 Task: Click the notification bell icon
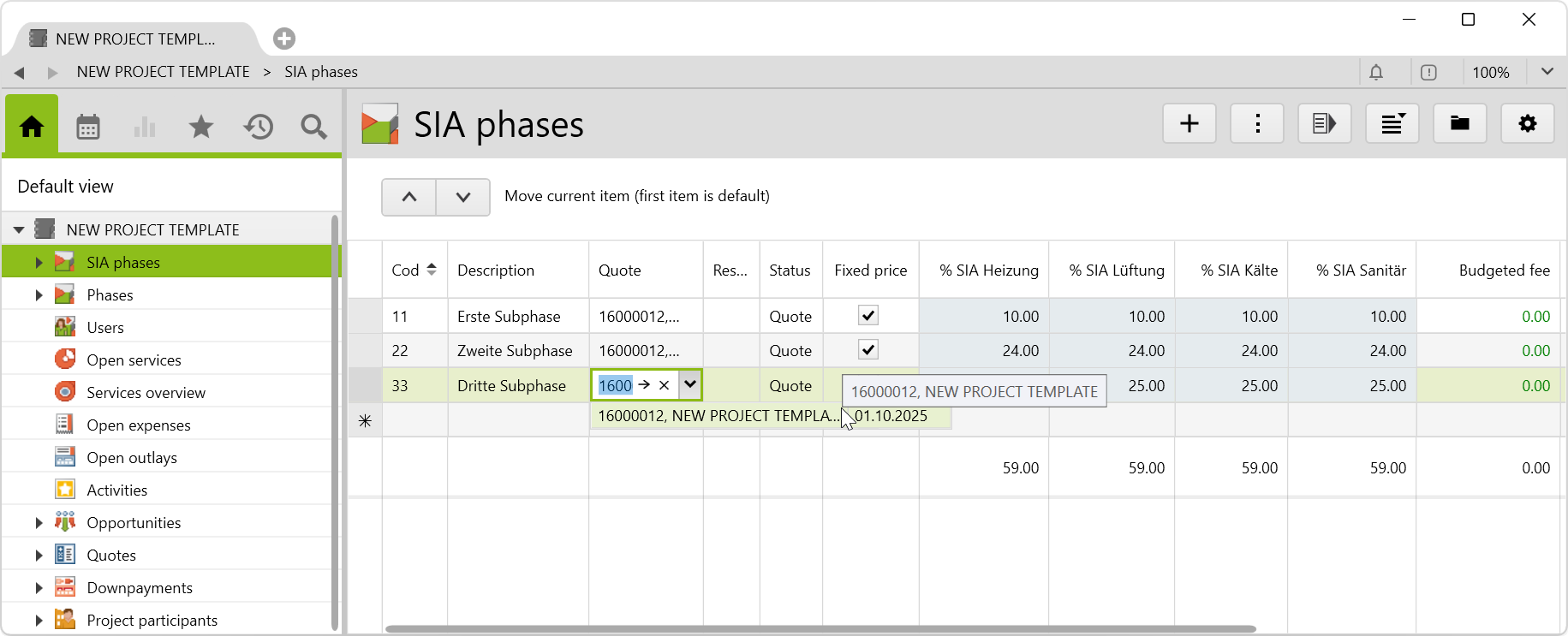pyautogui.click(x=1376, y=73)
